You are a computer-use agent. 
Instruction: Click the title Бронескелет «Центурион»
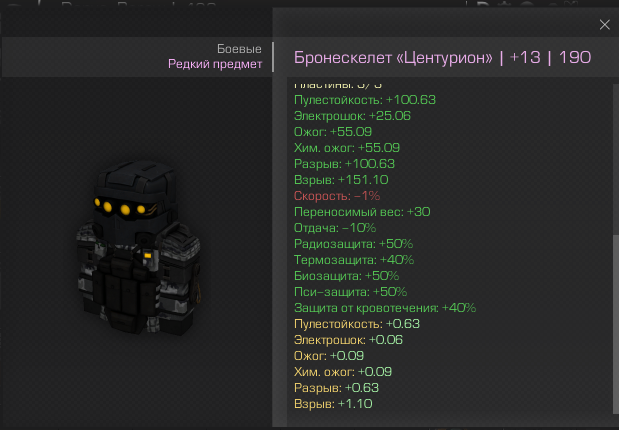(393, 58)
